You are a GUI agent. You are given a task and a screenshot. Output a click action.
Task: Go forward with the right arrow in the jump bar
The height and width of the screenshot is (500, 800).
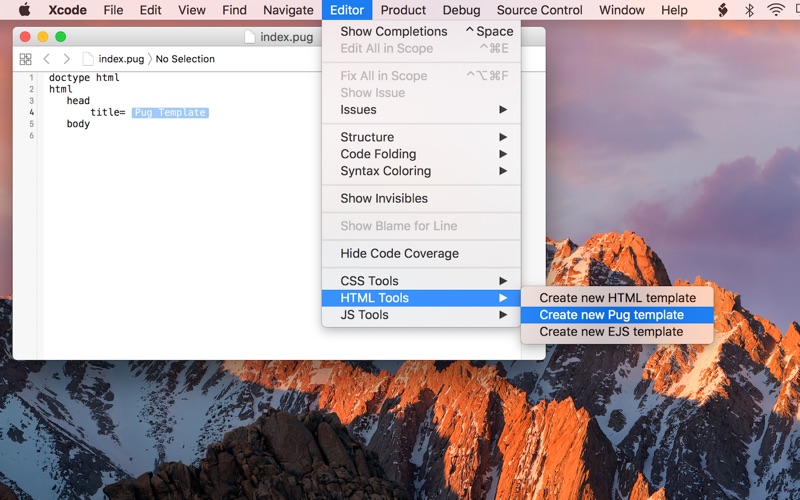(66, 59)
